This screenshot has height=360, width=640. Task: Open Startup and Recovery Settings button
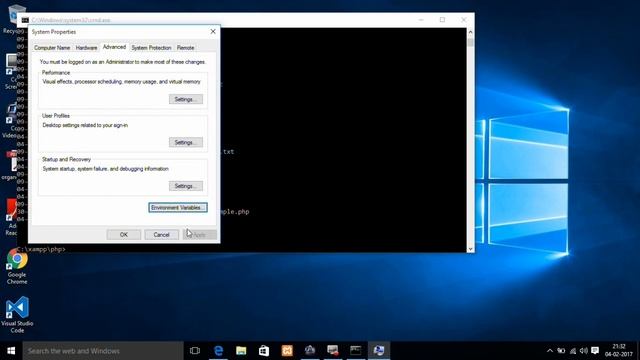pos(186,186)
